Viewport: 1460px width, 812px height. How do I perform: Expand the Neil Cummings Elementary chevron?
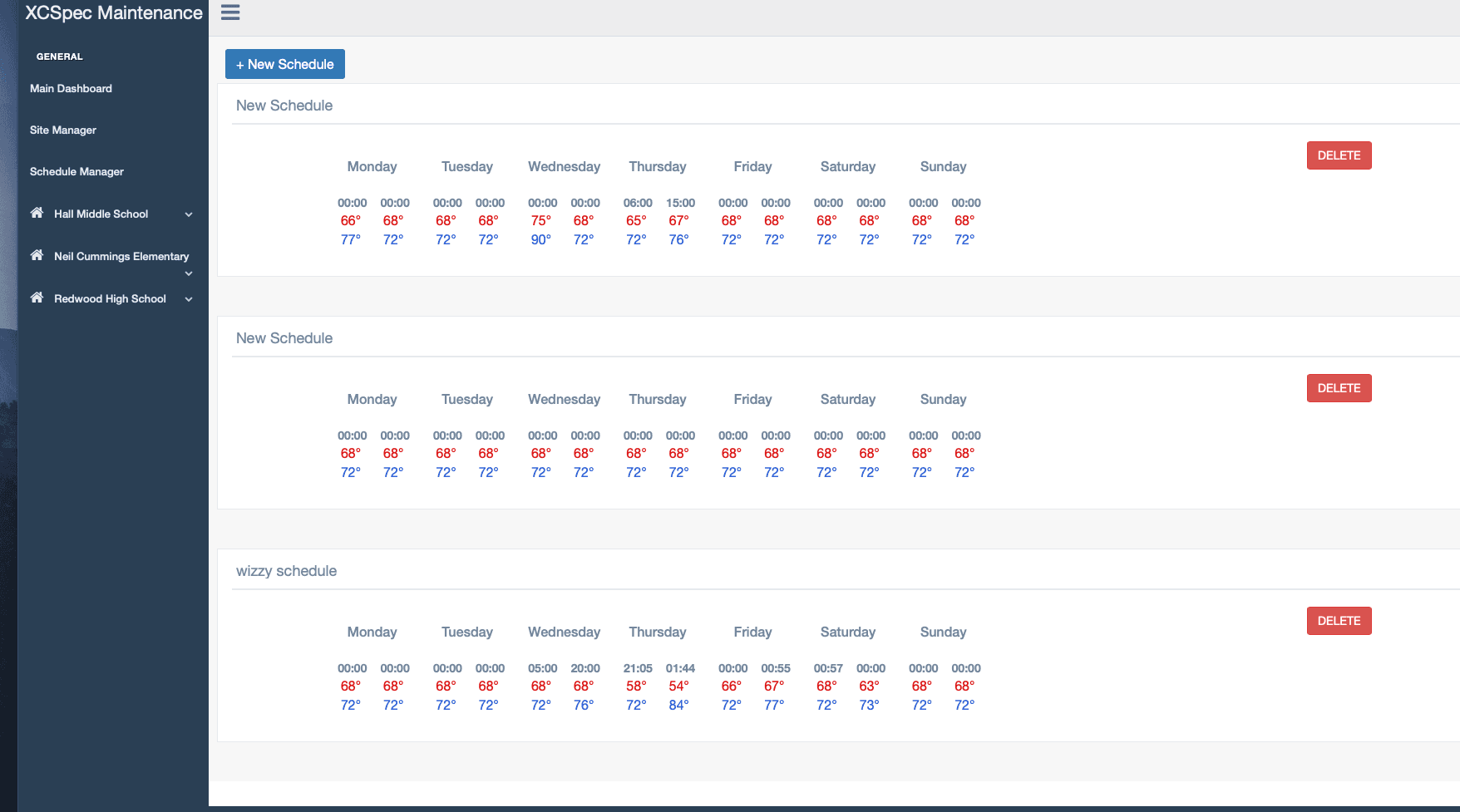189,273
